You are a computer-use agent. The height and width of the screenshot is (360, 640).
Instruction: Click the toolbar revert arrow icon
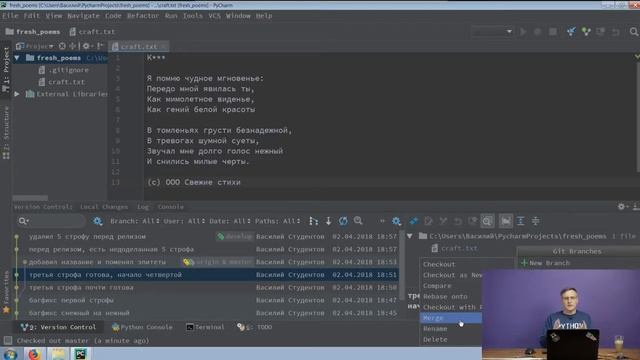[616, 31]
